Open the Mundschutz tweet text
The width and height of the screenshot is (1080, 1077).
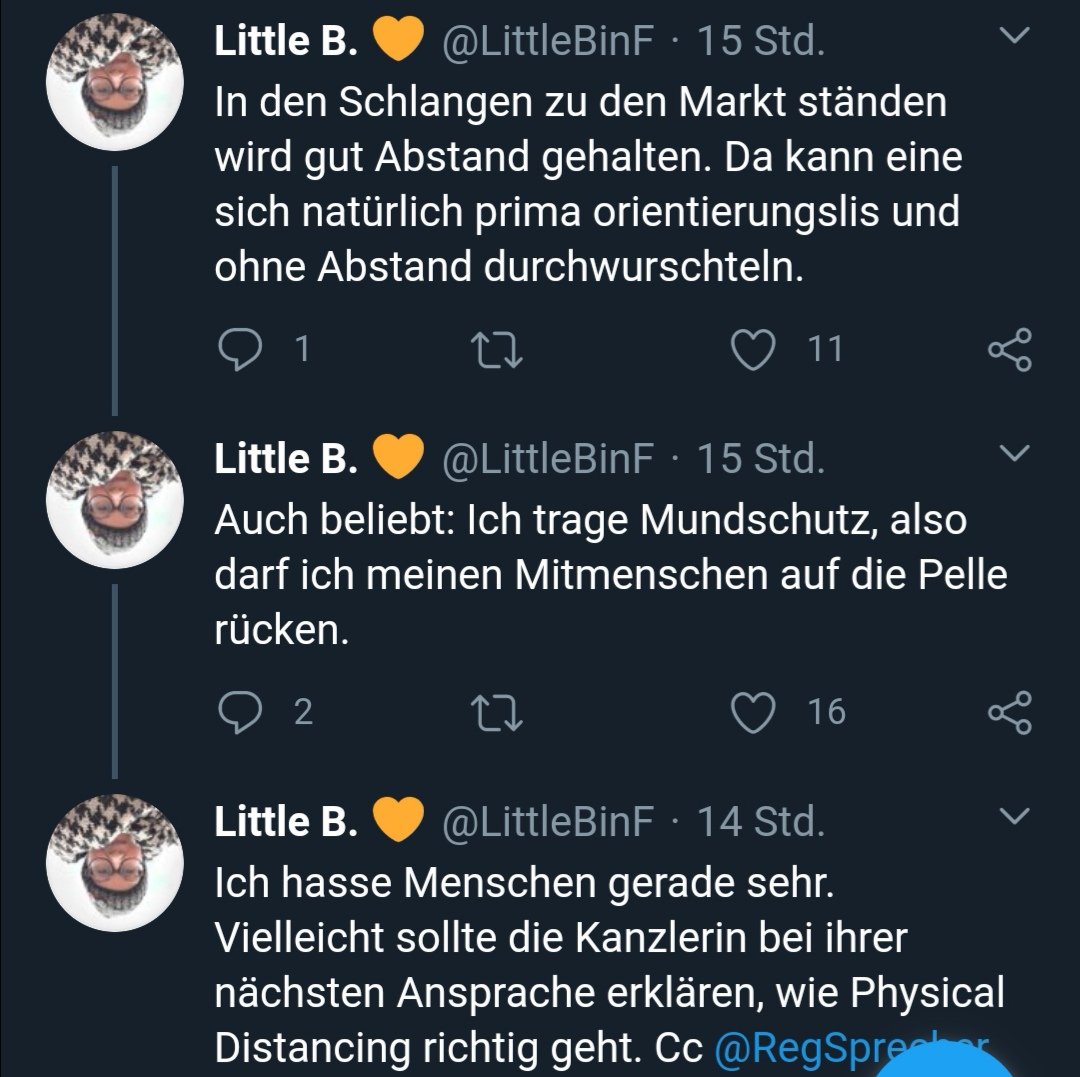(590, 575)
